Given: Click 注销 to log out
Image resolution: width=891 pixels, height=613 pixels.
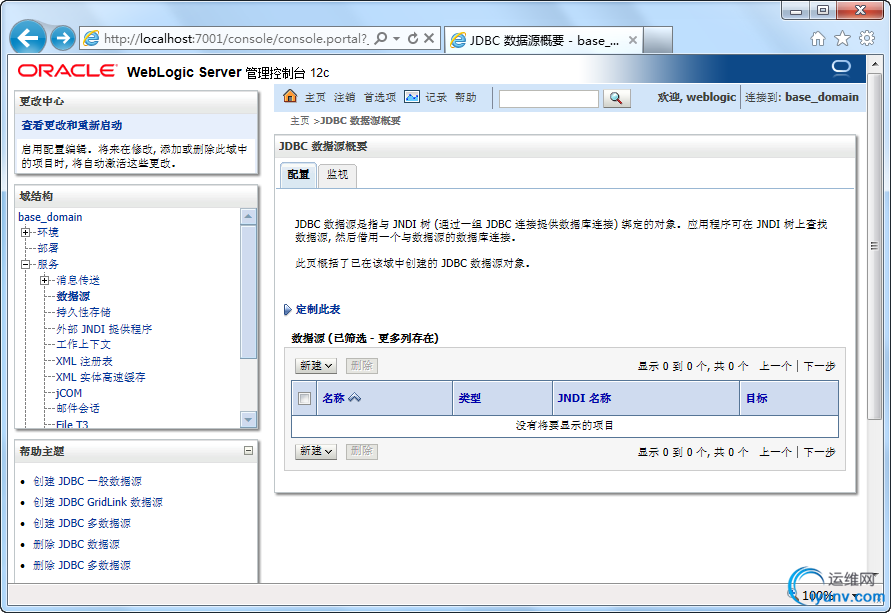Looking at the screenshot, I should tap(344, 97).
